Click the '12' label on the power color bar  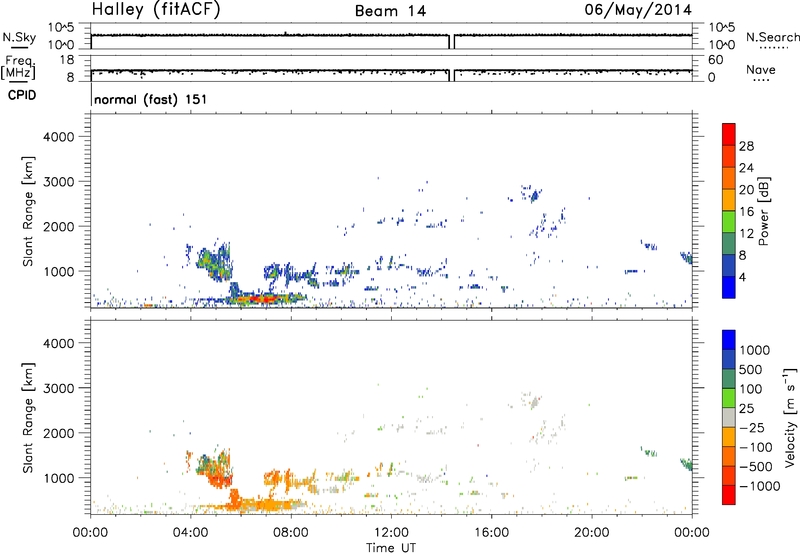coord(746,234)
